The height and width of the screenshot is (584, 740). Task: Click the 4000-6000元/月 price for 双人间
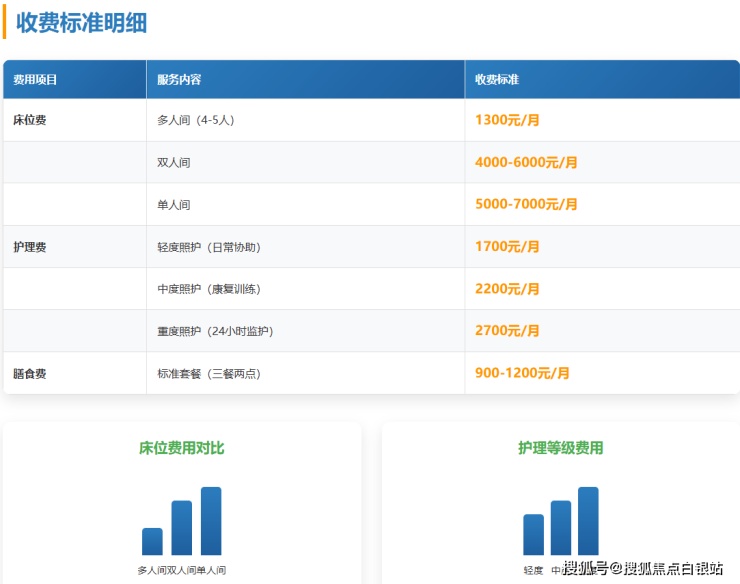pos(526,162)
